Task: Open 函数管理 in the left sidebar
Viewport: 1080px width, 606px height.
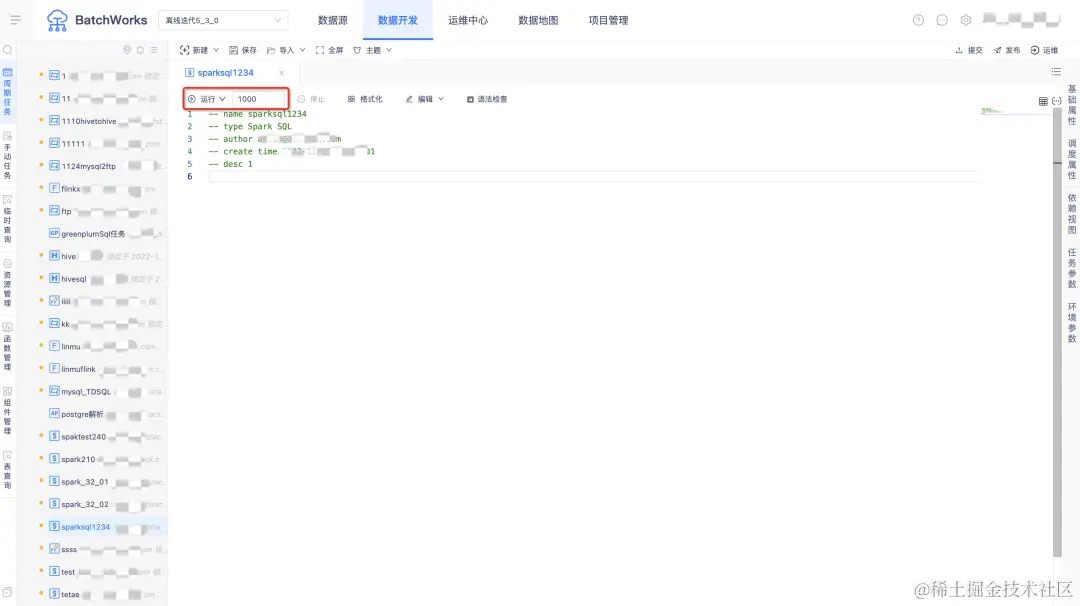Action: (8, 346)
